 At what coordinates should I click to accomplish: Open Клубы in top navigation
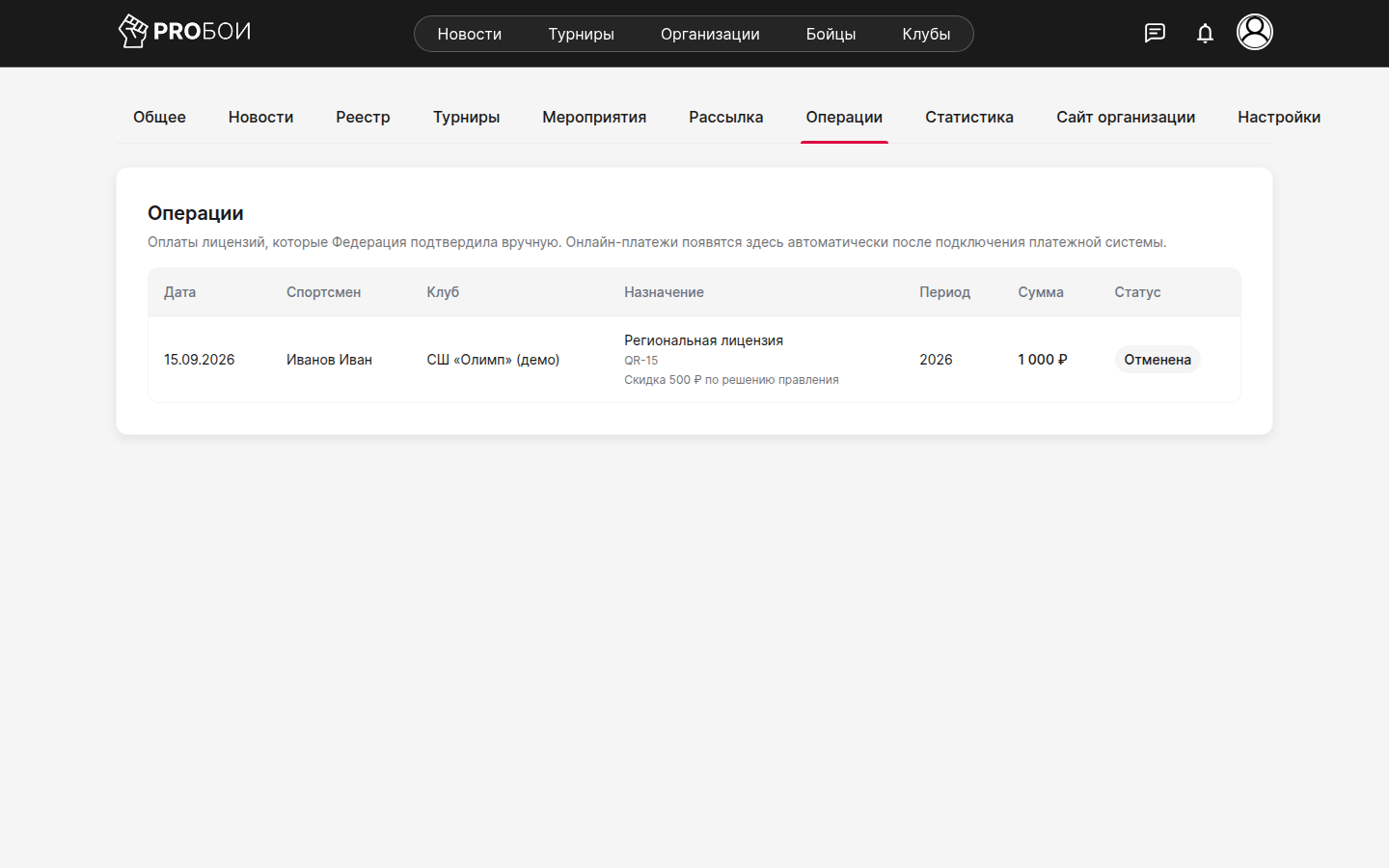926,34
